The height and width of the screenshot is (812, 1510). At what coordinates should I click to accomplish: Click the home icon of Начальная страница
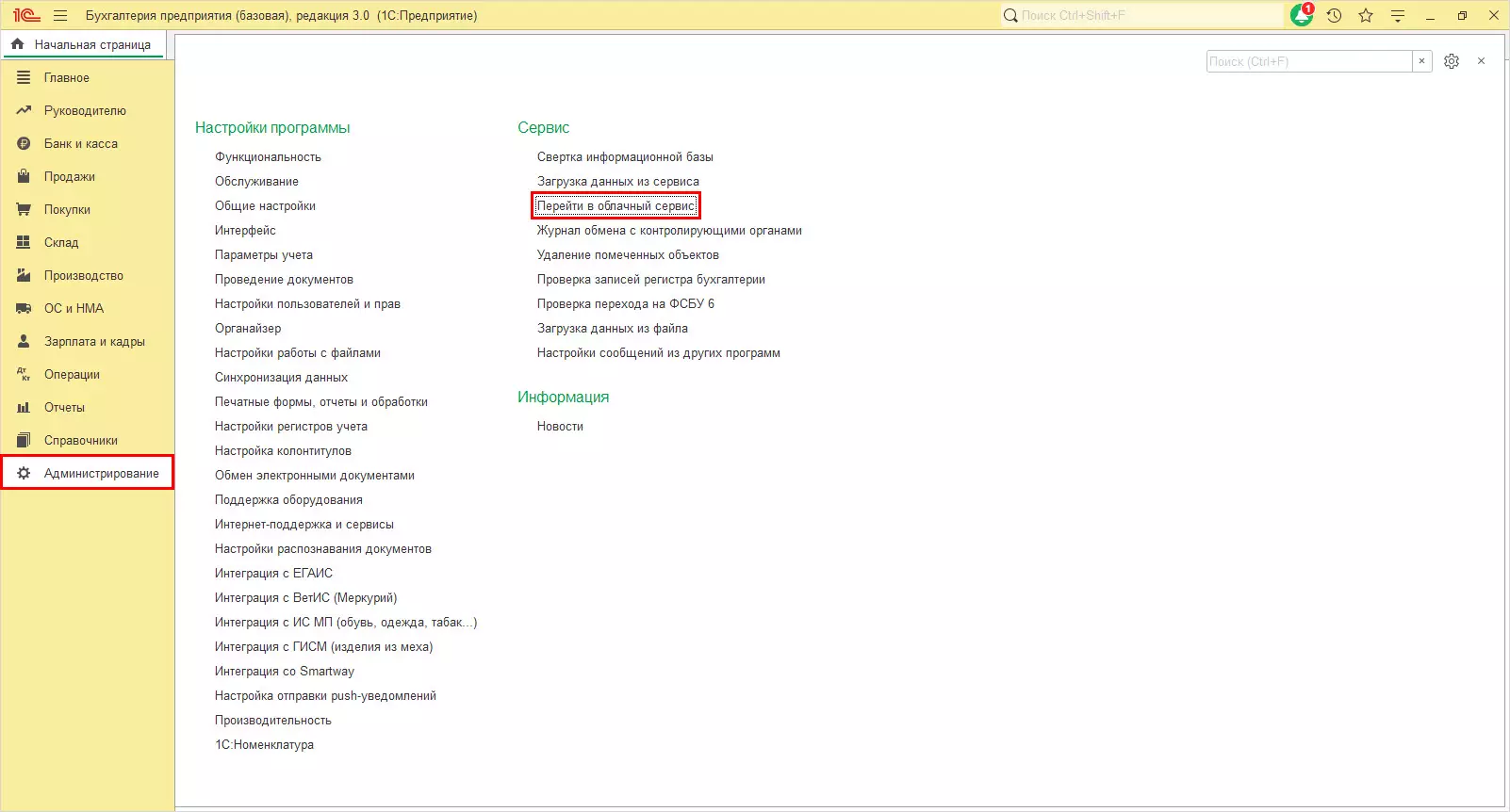17,44
